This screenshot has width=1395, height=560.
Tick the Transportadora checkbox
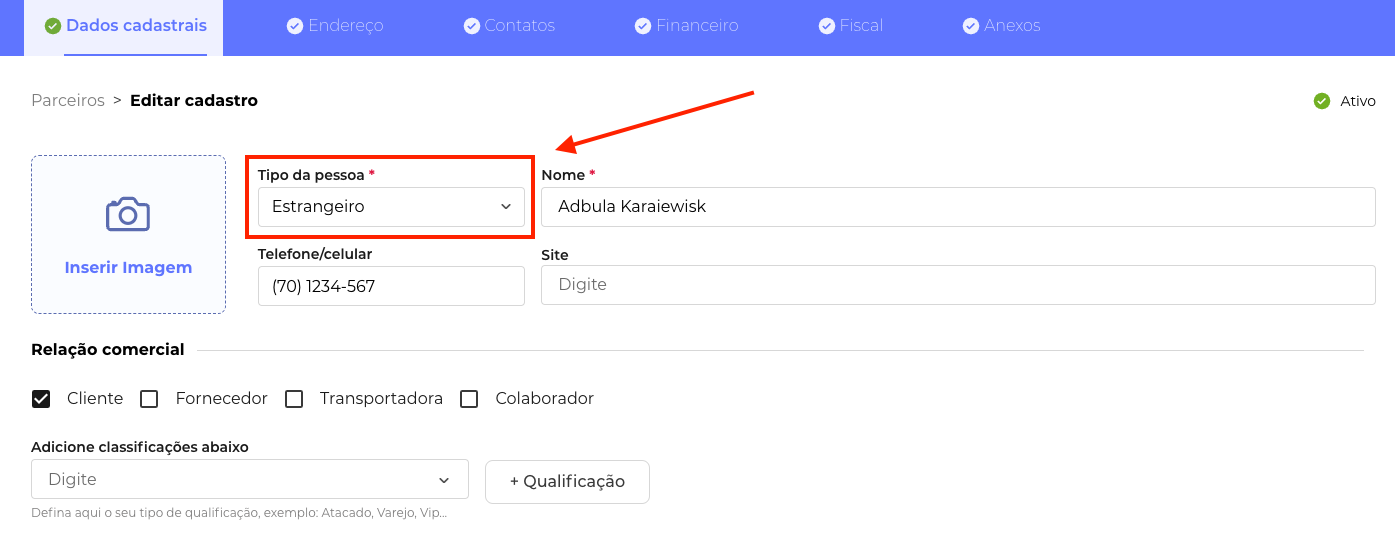(294, 399)
